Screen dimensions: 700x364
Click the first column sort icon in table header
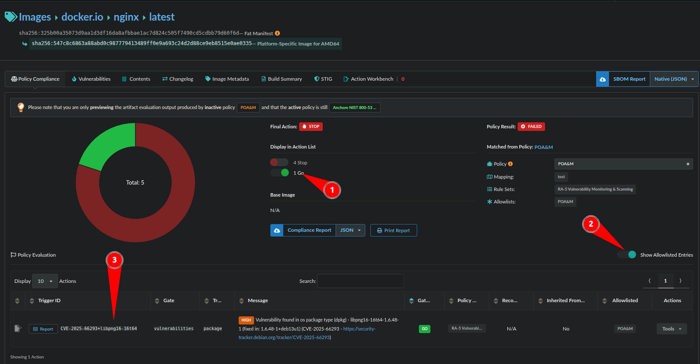click(x=17, y=301)
